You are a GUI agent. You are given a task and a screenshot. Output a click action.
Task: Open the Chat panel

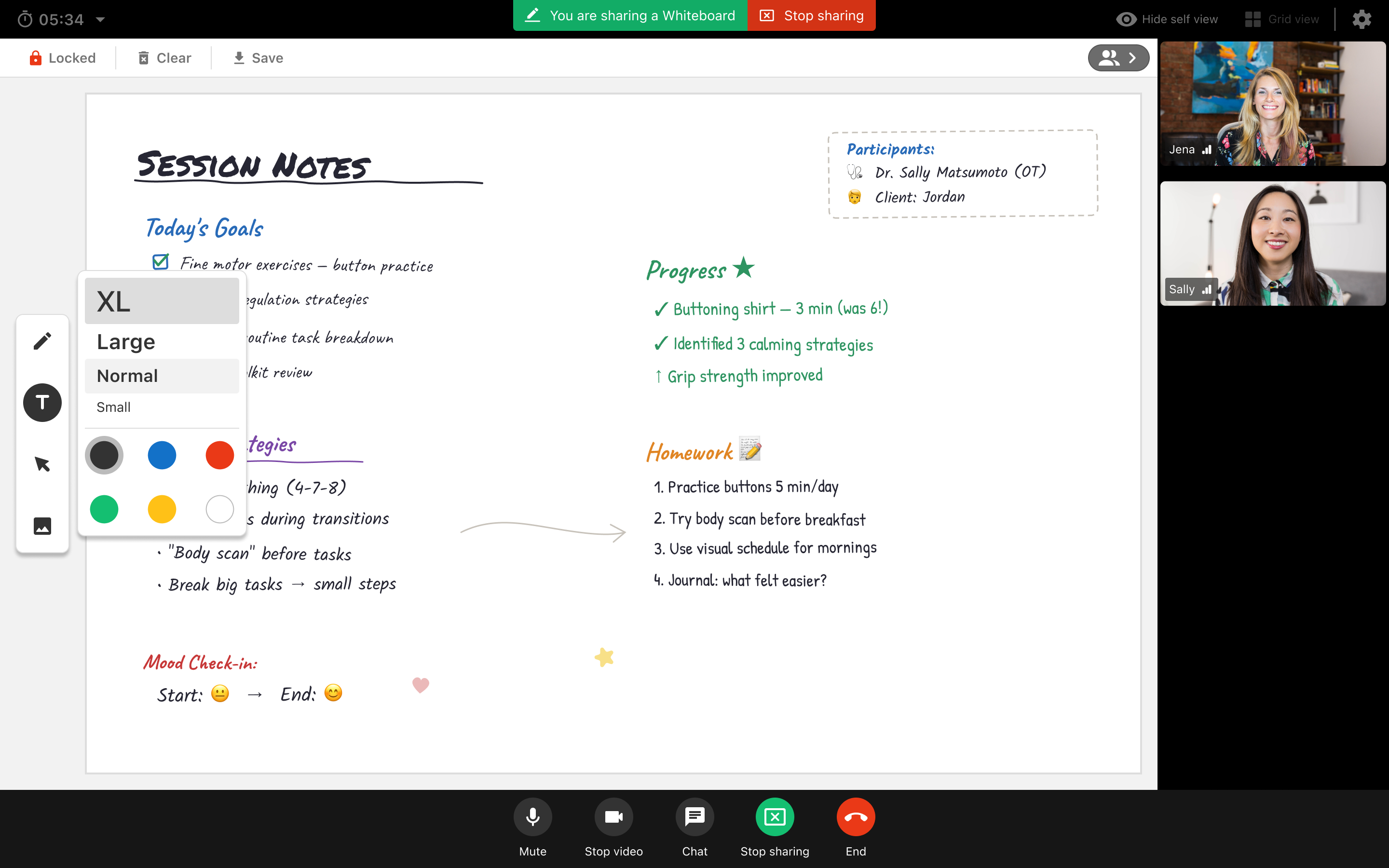pyautogui.click(x=694, y=817)
